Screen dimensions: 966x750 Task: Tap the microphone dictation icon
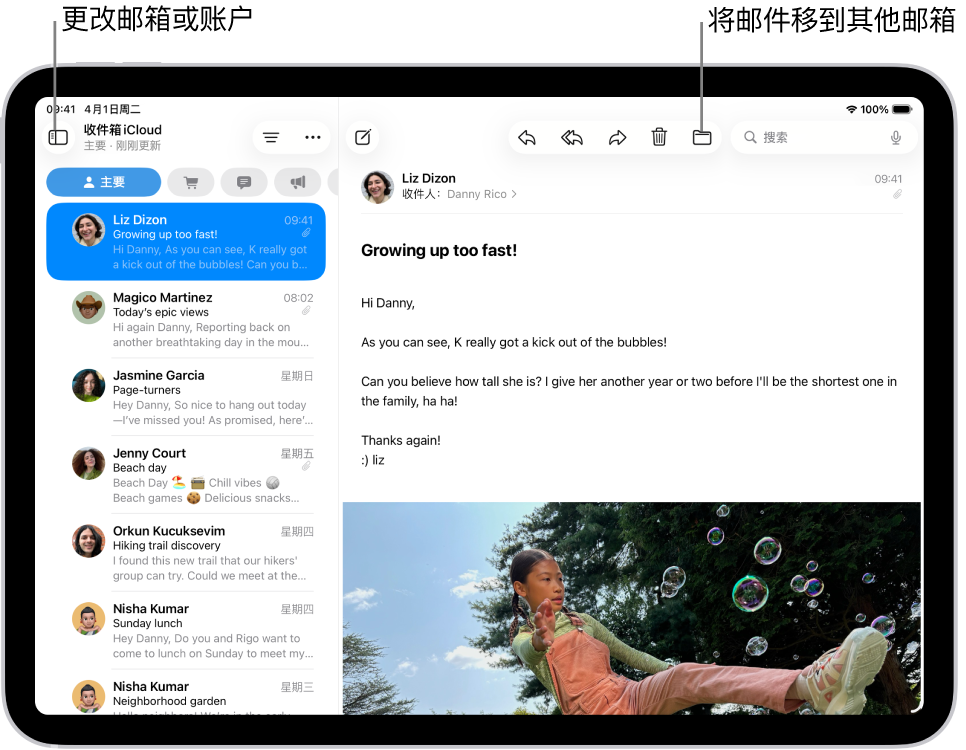(896, 137)
